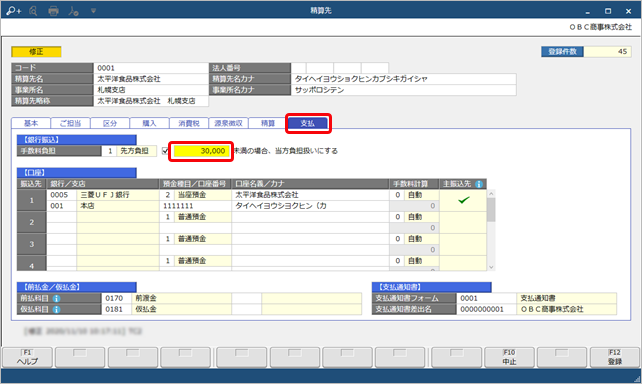Click the 当座預金 deposit type cell
The height and width of the screenshot is (384, 642).
pos(203,195)
